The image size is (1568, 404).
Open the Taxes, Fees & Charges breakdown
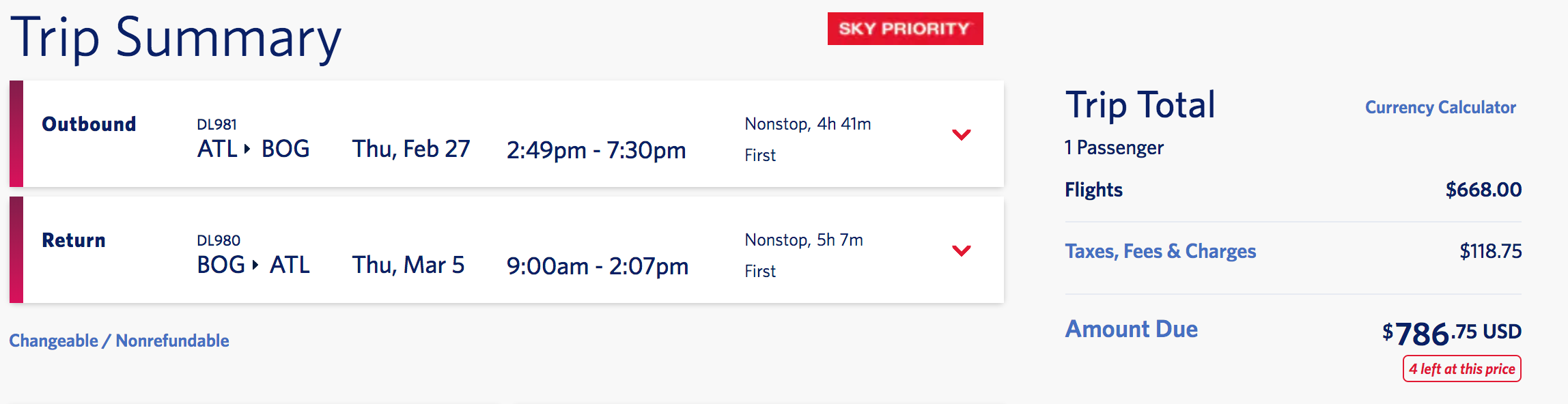(1160, 251)
